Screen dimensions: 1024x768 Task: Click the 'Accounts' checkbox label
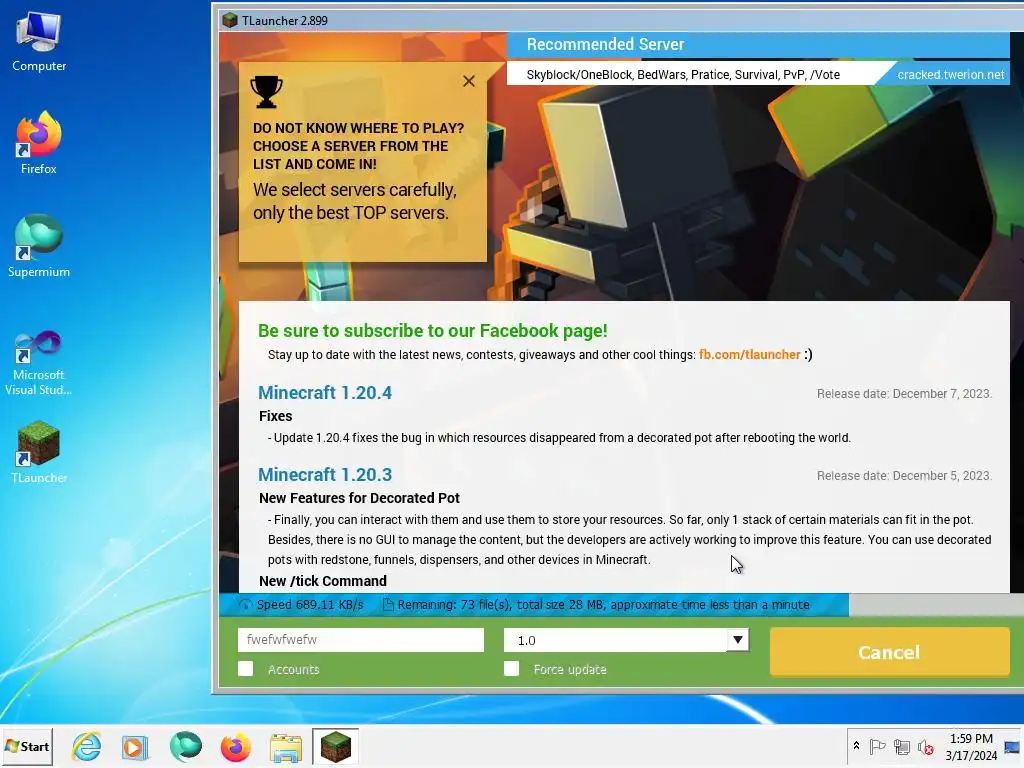(x=293, y=669)
